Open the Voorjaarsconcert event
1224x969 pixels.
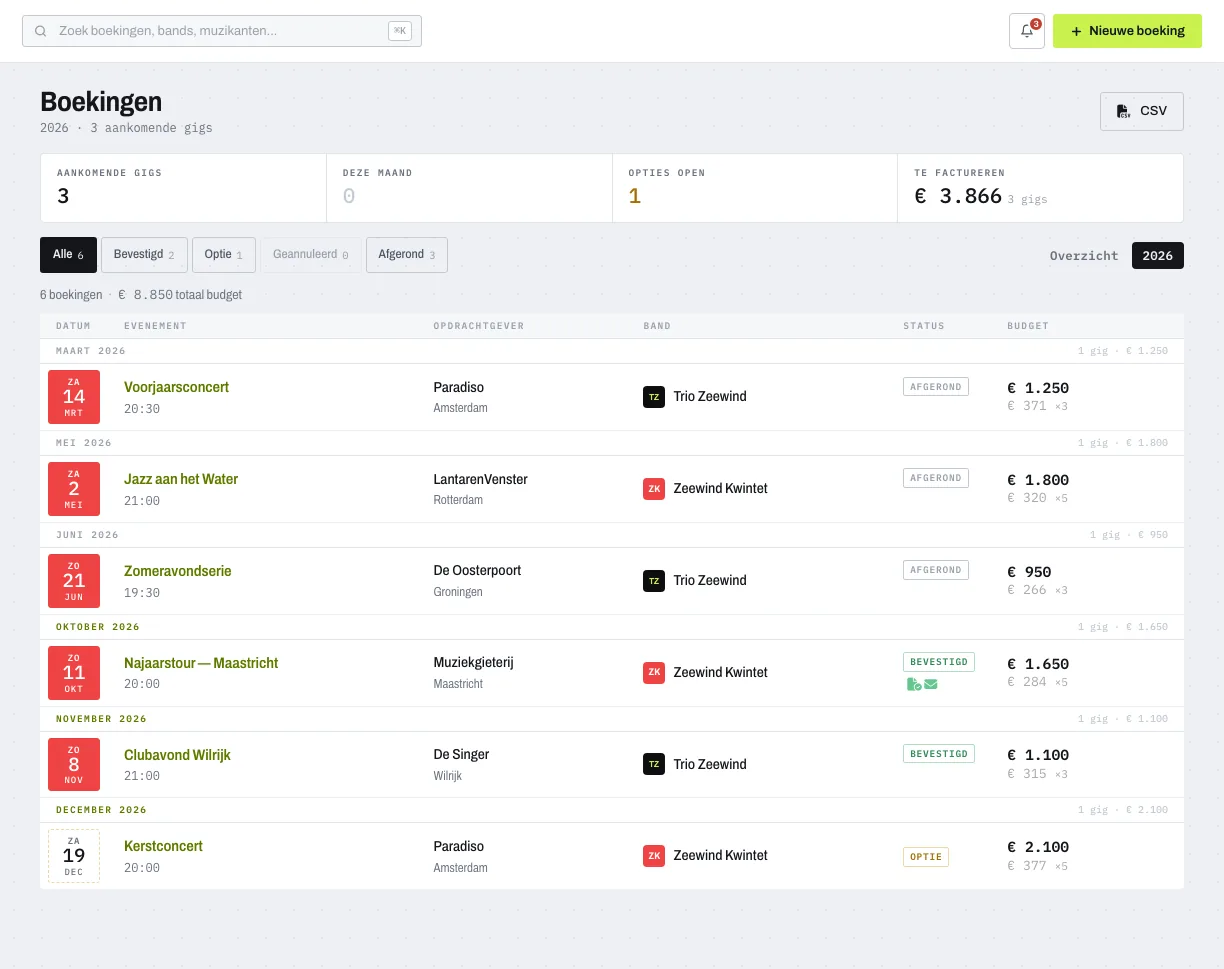(x=177, y=387)
